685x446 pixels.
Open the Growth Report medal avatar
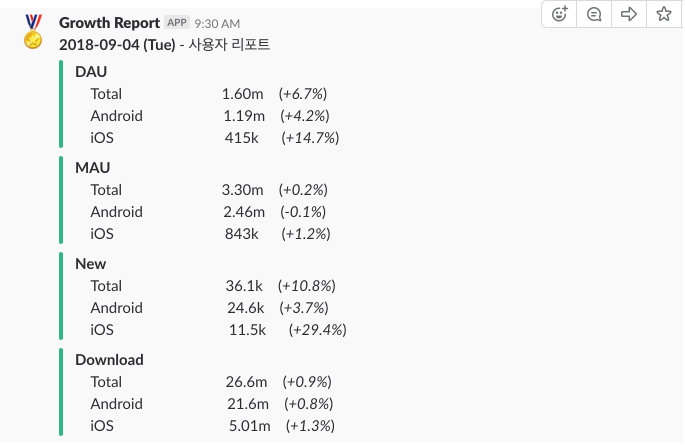tap(33, 31)
